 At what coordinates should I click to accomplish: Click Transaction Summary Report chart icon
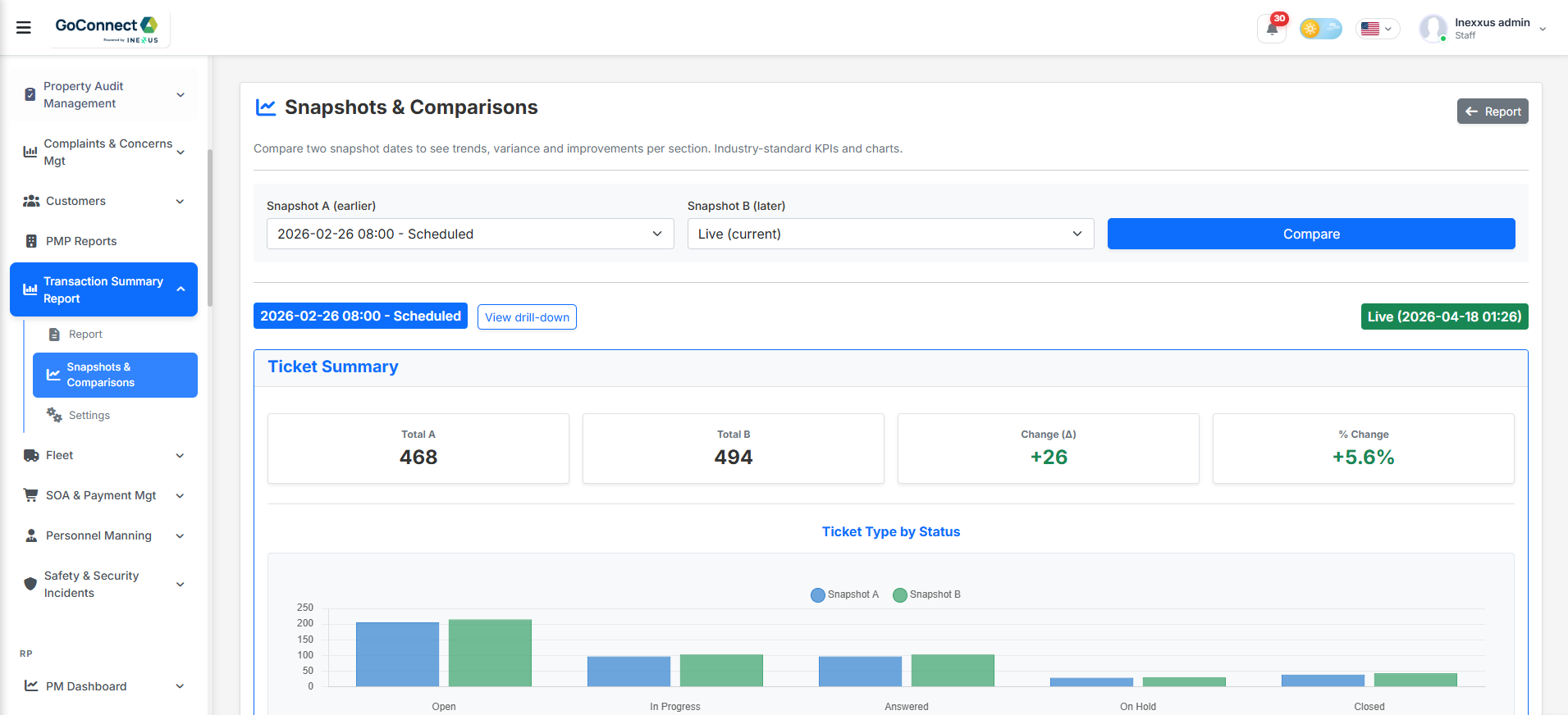[x=30, y=289]
